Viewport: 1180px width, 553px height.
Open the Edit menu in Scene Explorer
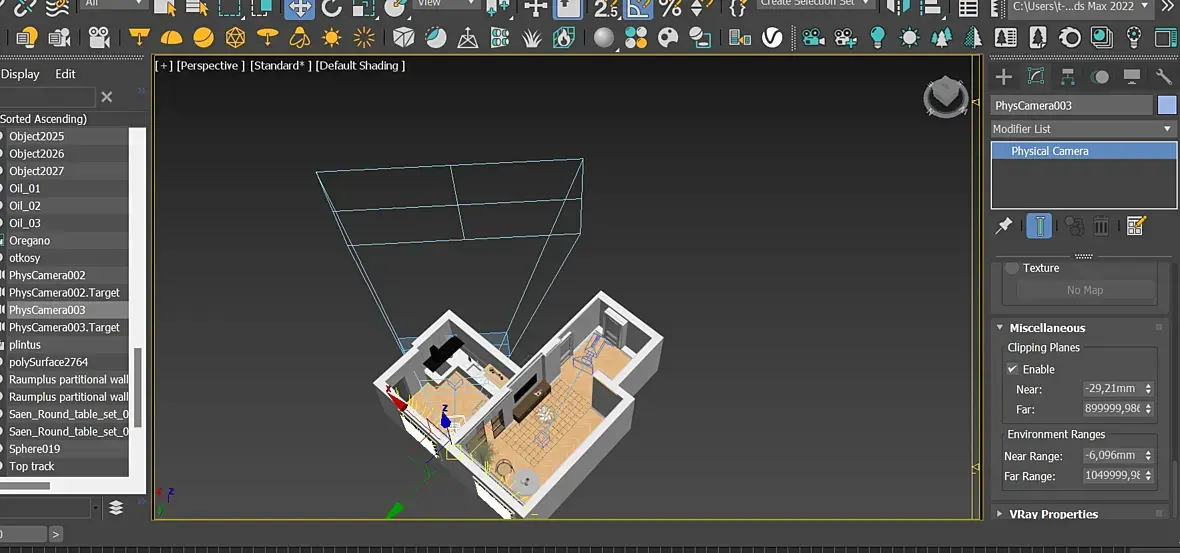[65, 74]
